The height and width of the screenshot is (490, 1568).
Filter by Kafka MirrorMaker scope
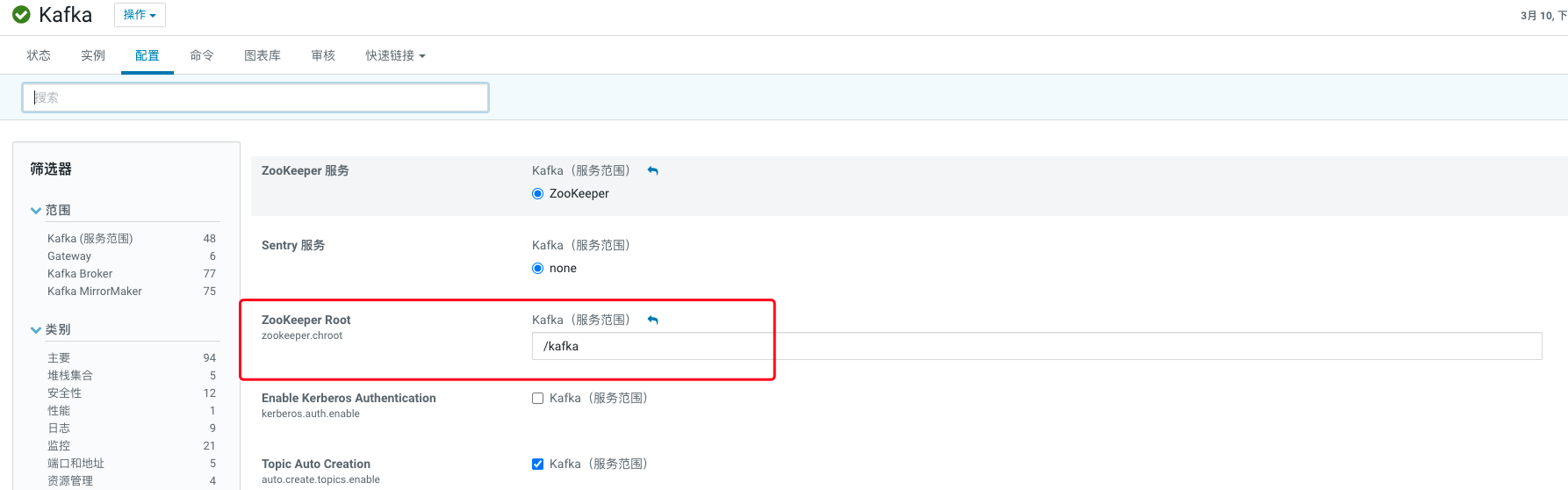click(x=95, y=292)
